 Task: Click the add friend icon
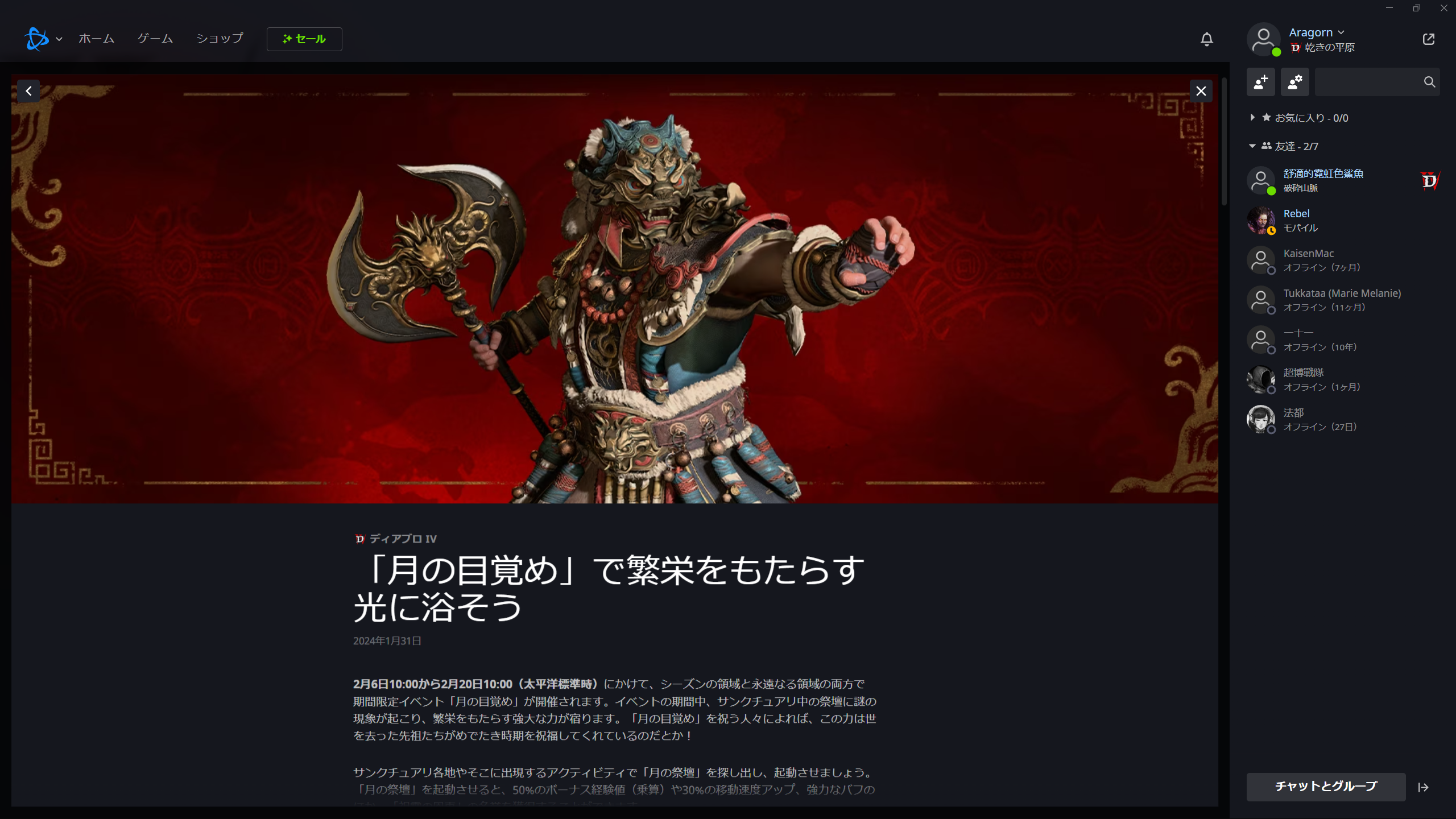1260,82
